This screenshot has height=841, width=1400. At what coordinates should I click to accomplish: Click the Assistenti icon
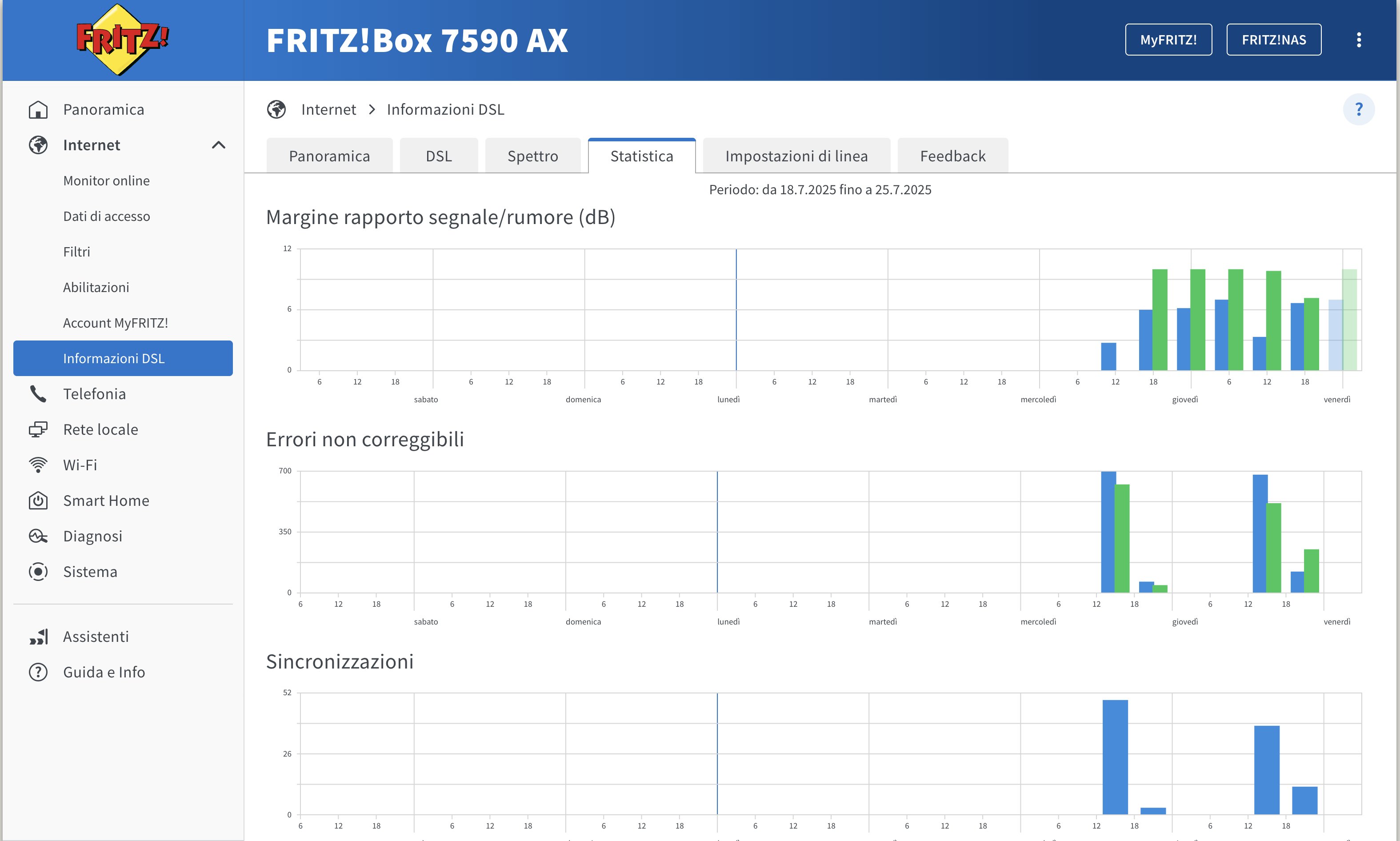pos(38,637)
